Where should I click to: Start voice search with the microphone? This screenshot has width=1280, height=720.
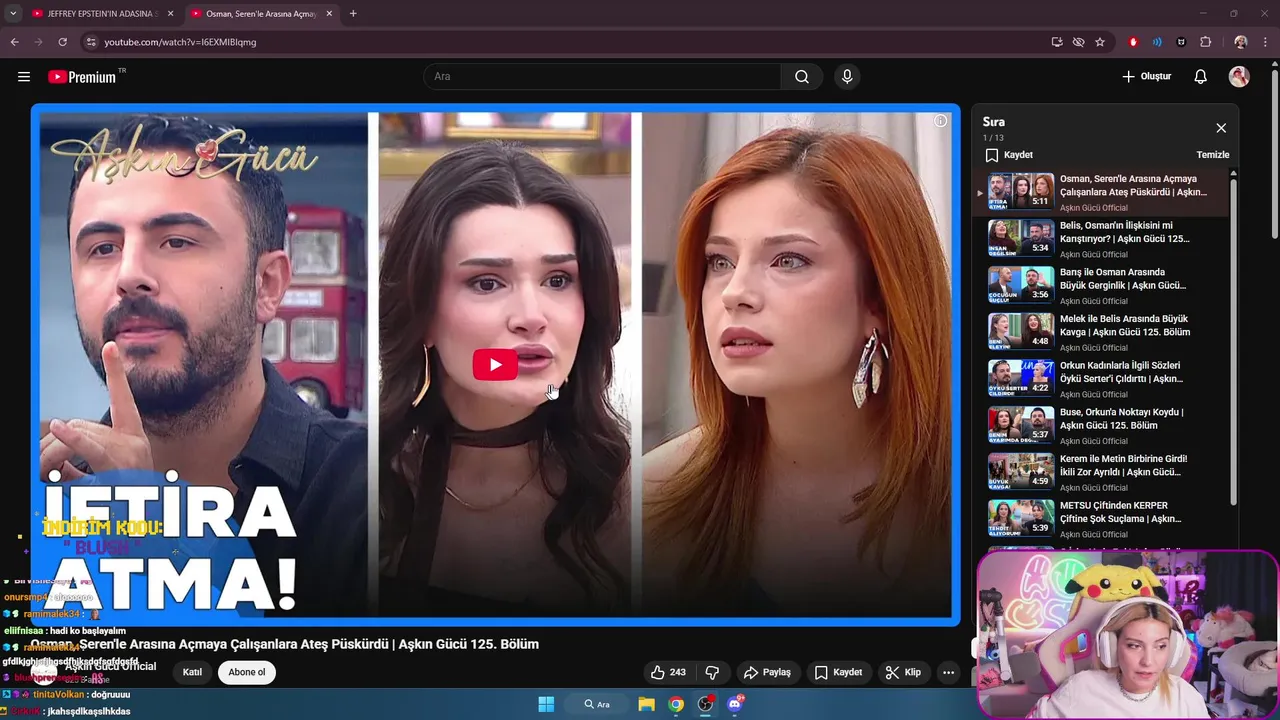pos(847,77)
